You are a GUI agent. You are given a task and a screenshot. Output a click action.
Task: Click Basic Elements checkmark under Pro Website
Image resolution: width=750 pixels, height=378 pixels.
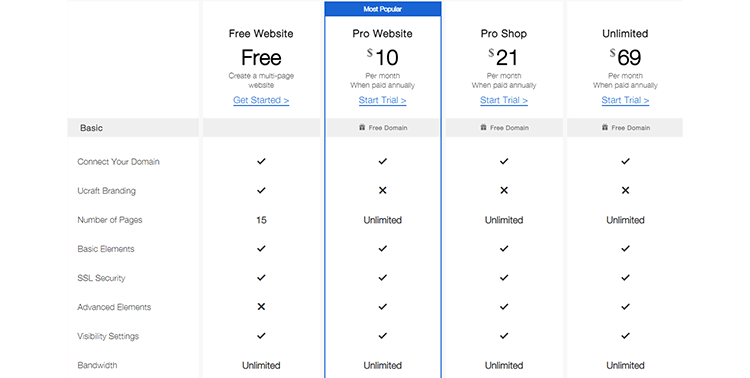(x=383, y=248)
